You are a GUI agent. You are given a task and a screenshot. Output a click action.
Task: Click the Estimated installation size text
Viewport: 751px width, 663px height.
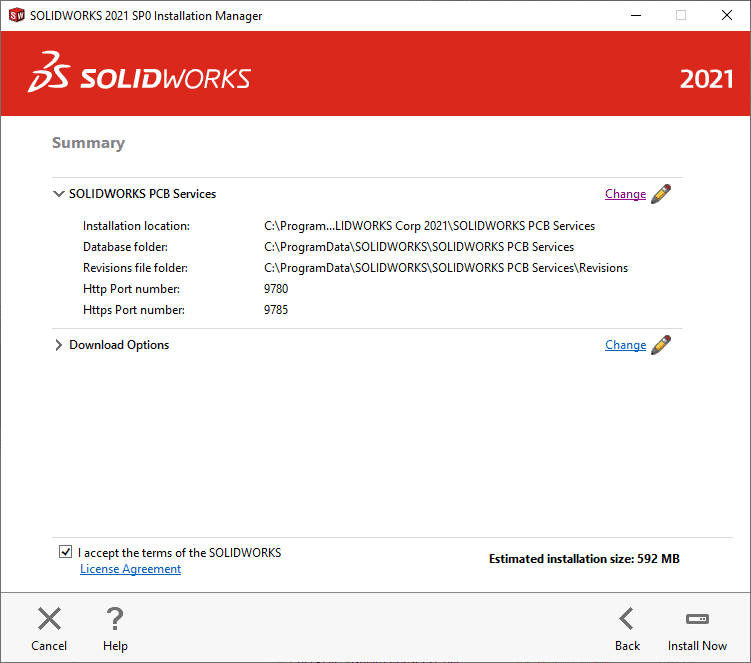point(584,559)
